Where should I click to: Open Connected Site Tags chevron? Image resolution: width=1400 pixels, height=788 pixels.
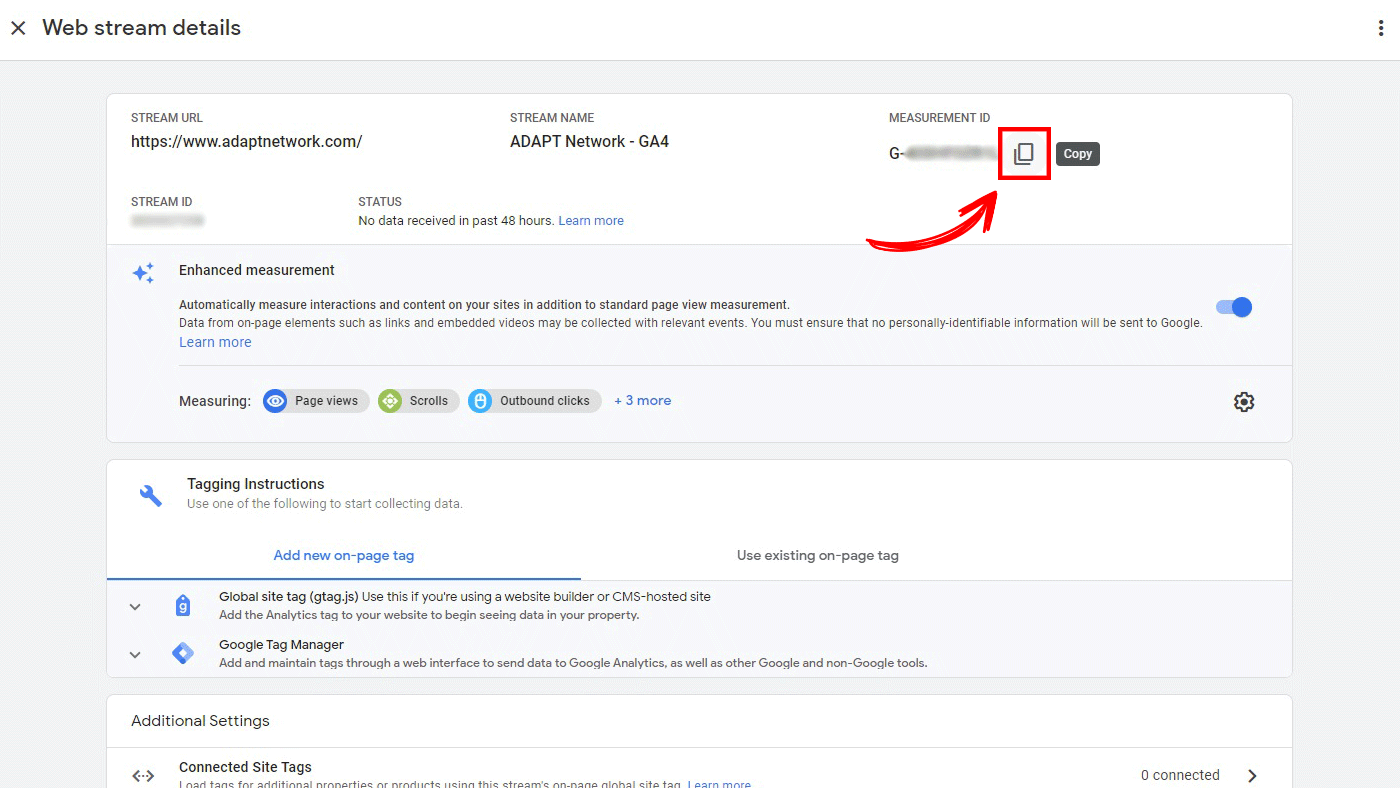pyautogui.click(x=1253, y=775)
